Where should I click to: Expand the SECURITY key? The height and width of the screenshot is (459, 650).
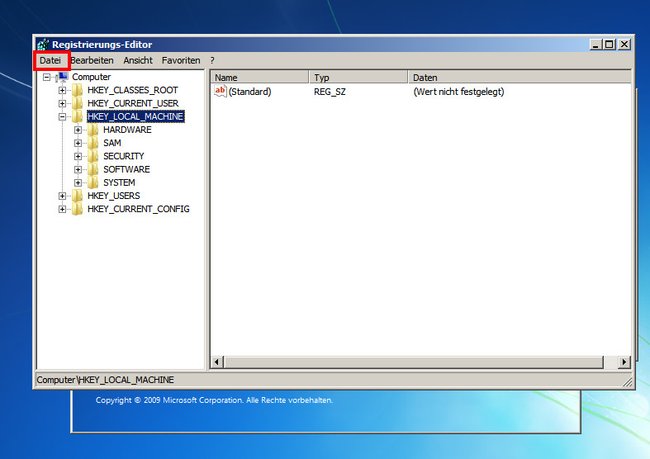point(78,156)
